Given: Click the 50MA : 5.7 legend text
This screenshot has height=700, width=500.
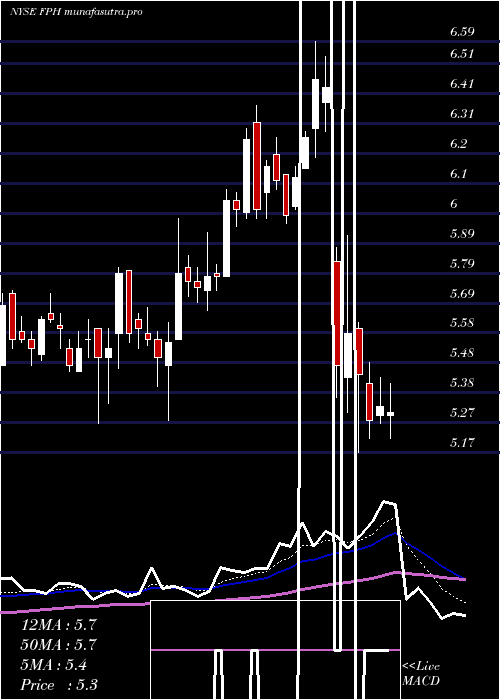Looking at the screenshot, I should click(59, 645).
